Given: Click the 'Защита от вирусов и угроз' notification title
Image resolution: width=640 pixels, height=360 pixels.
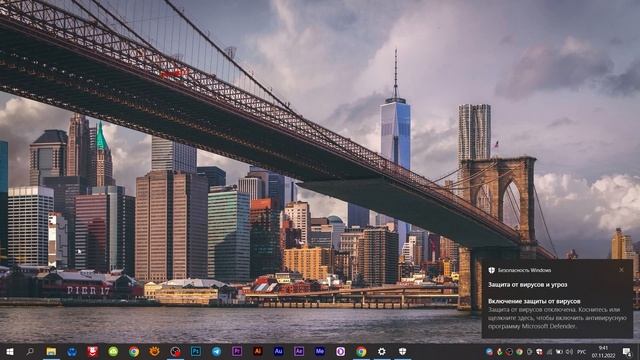Looking at the screenshot, I should (x=528, y=284).
